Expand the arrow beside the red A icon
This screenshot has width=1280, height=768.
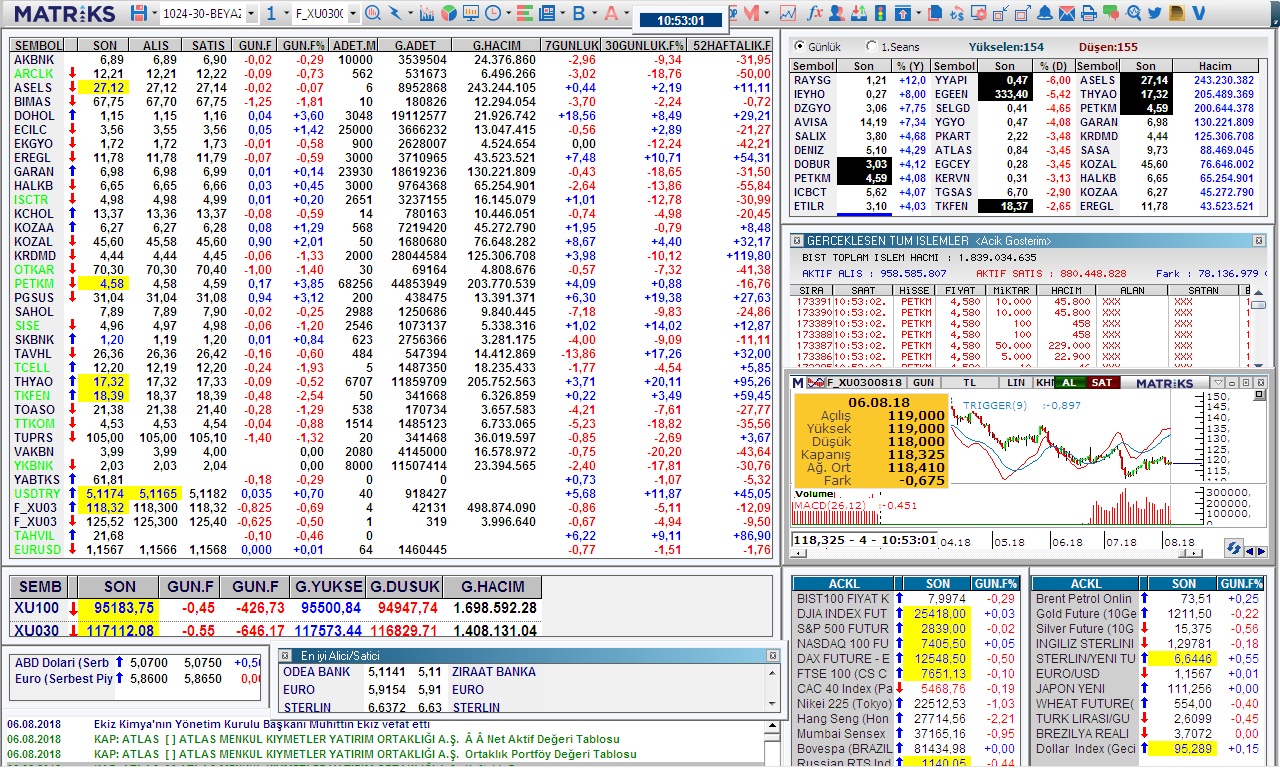627,13
